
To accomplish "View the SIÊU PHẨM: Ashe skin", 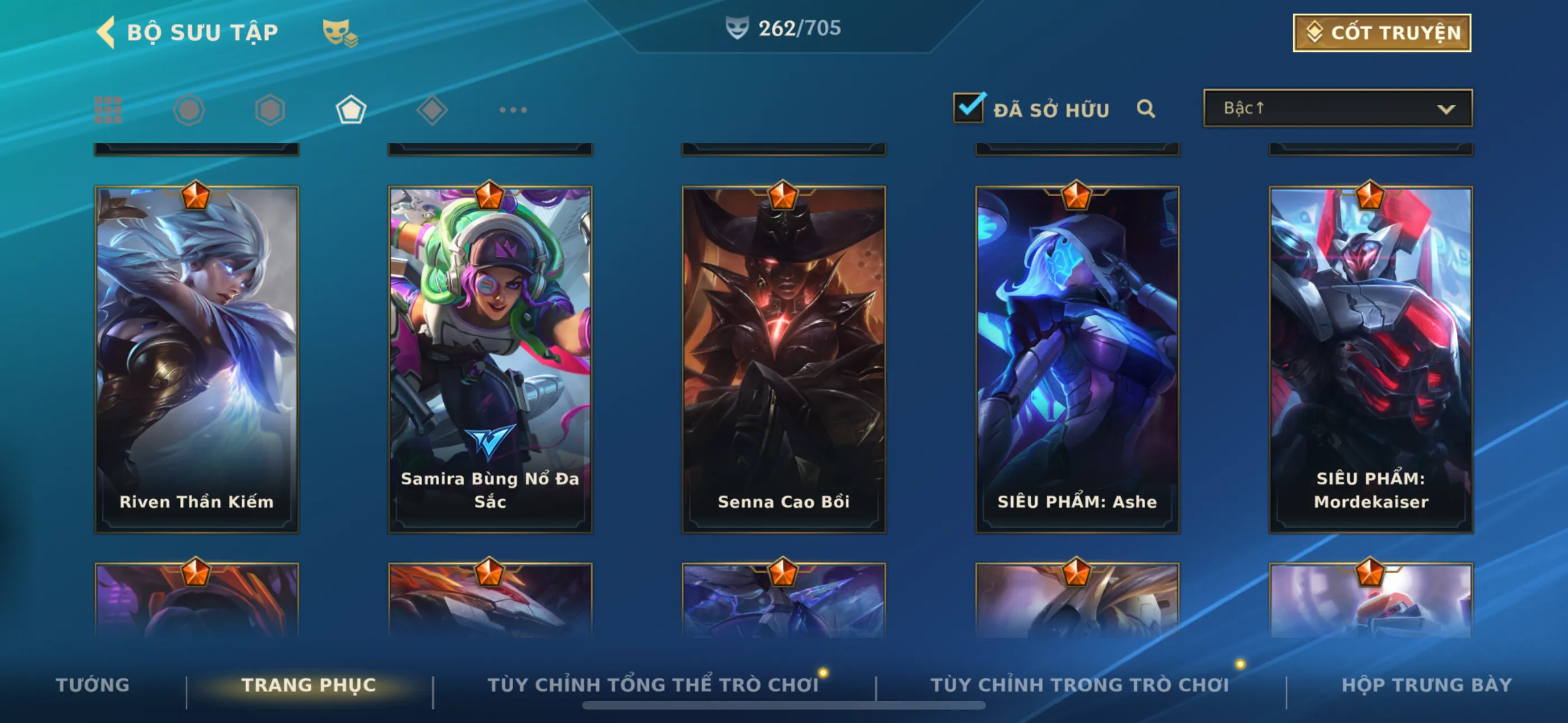I will click(1077, 360).
